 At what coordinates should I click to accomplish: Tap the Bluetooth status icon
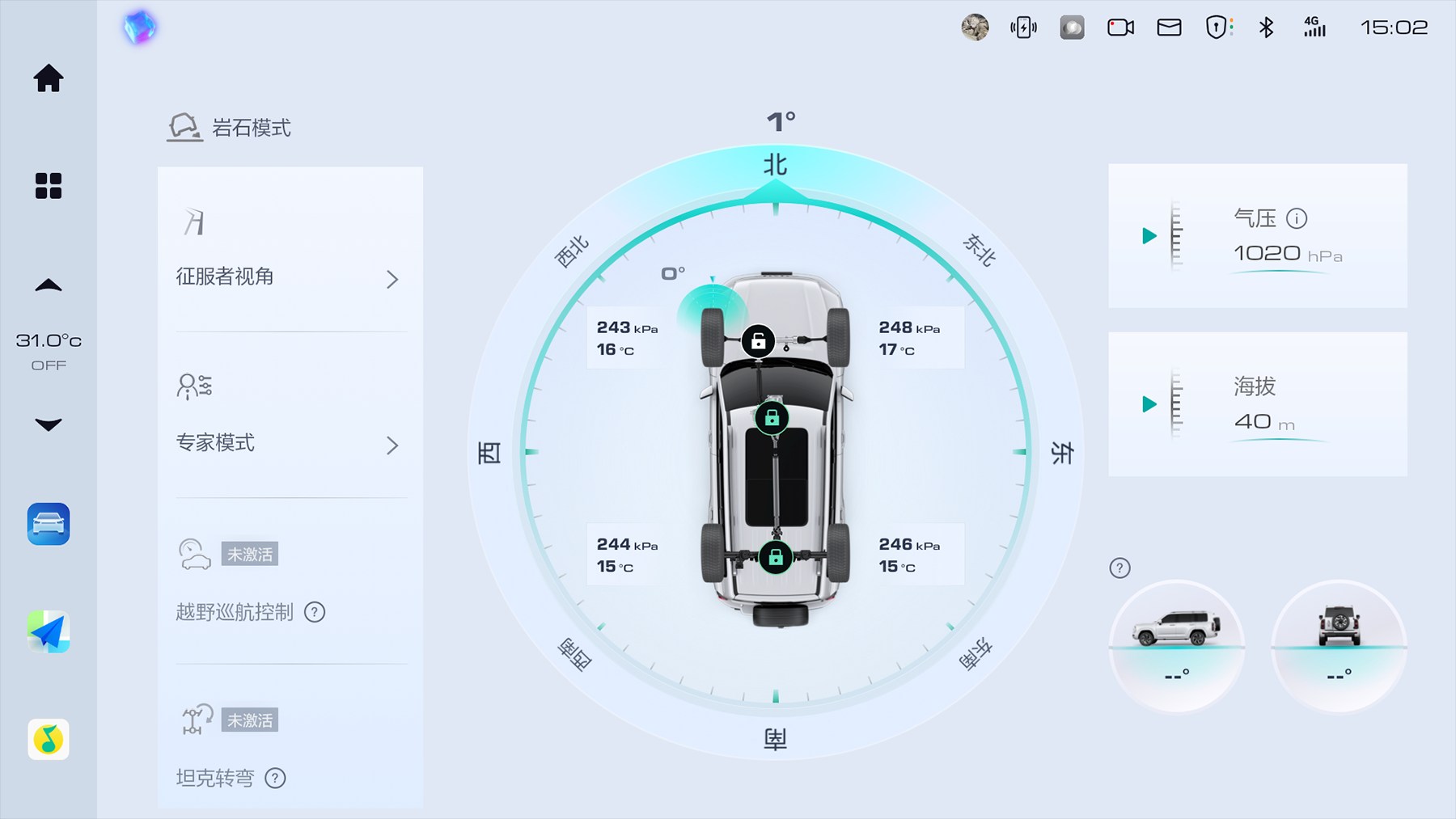1266,27
